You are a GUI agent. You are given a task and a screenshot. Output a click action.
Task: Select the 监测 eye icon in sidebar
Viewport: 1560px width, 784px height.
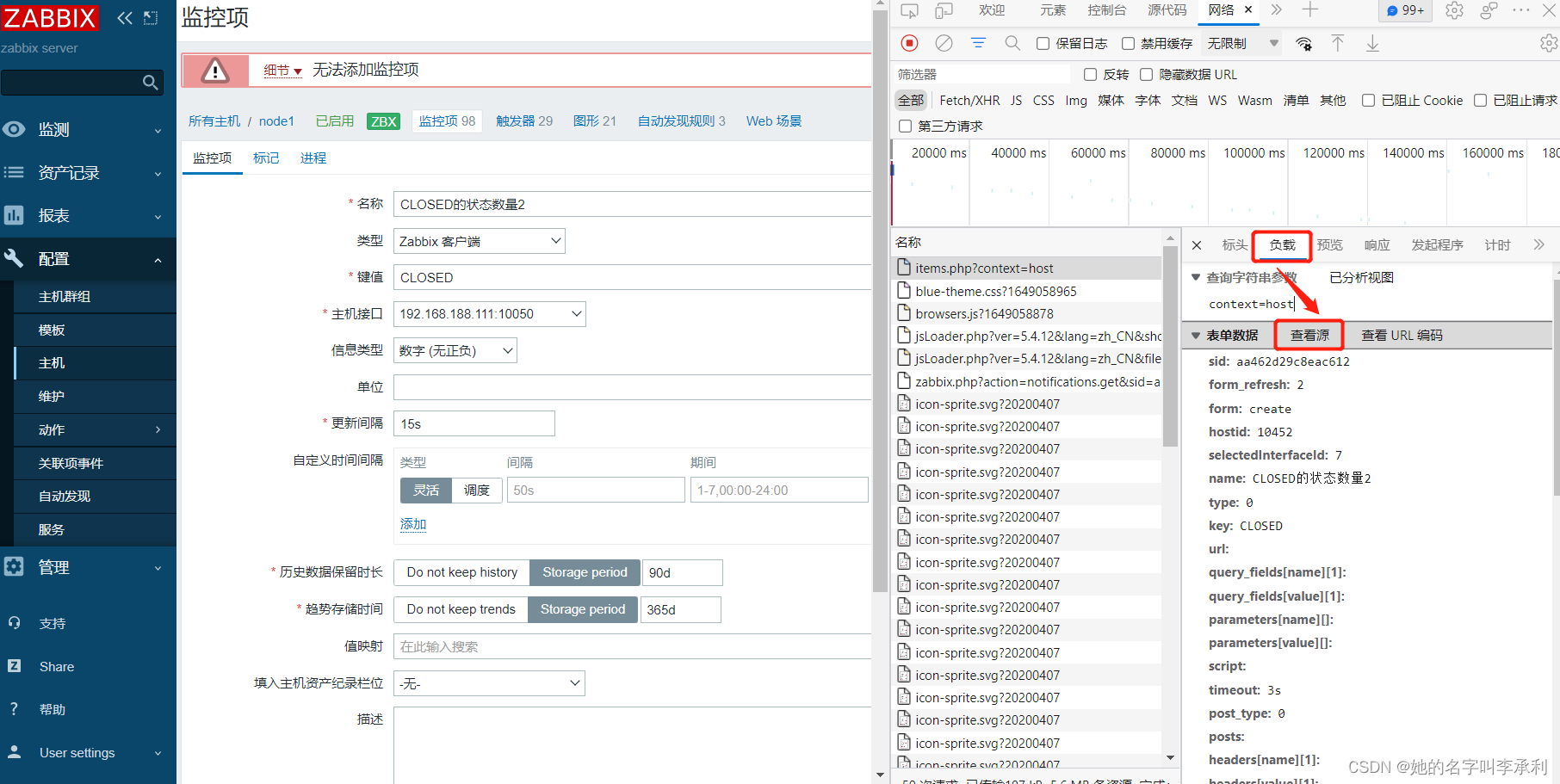tap(14, 129)
